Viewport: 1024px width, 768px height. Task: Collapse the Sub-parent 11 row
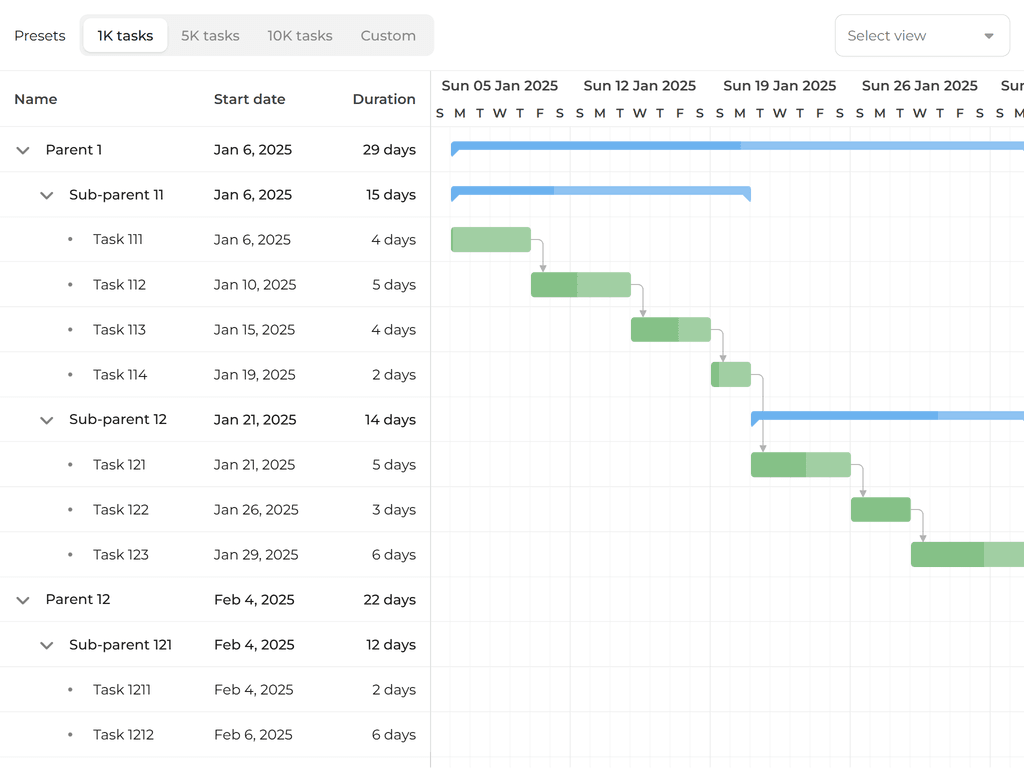46,194
